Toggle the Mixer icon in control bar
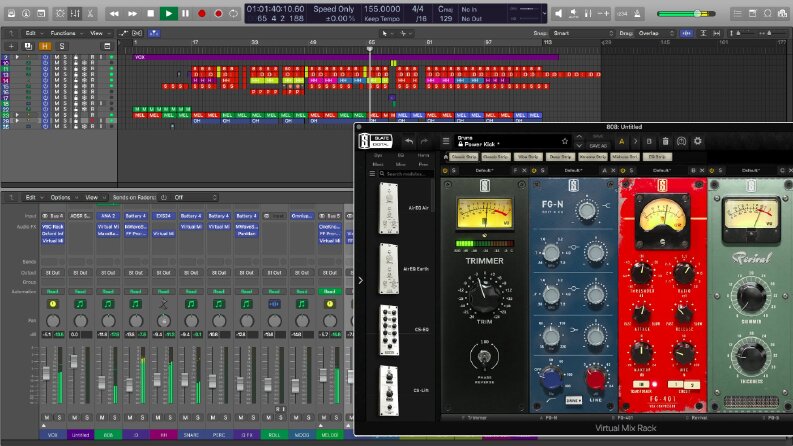Screen dimensions: 793x446 point(75,14)
